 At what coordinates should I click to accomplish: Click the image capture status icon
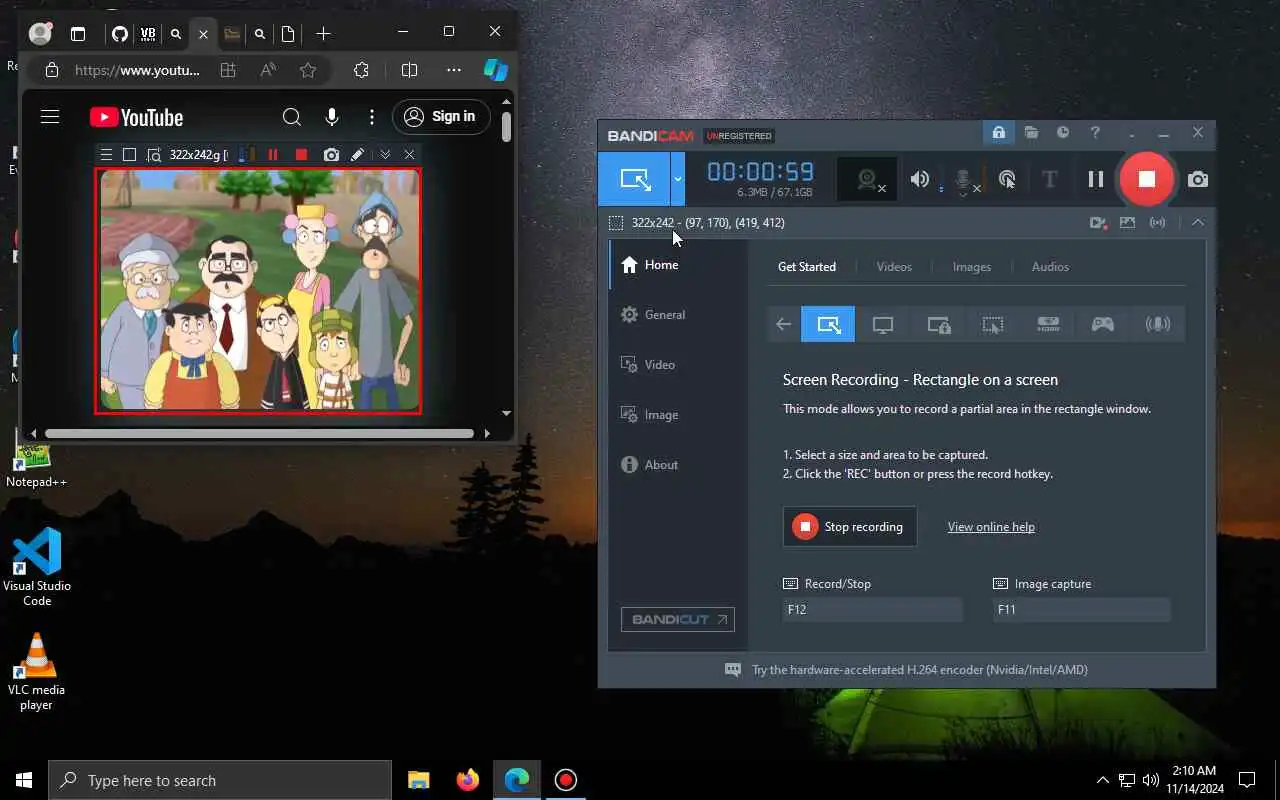1127,223
